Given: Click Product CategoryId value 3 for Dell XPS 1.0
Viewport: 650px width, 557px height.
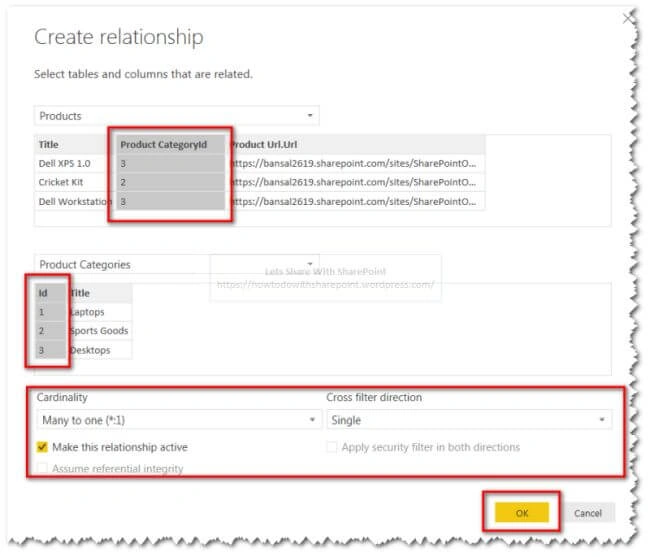Looking at the screenshot, I should (170, 164).
